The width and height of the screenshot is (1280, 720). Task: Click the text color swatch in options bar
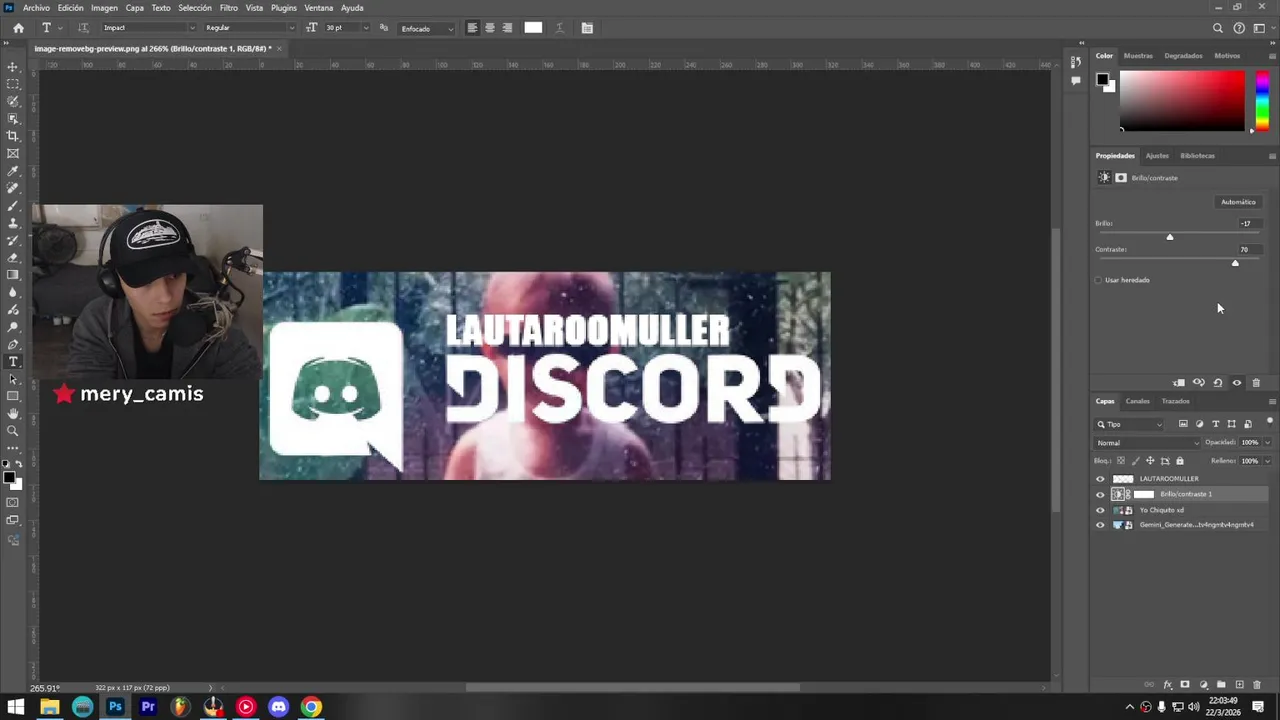(x=533, y=28)
